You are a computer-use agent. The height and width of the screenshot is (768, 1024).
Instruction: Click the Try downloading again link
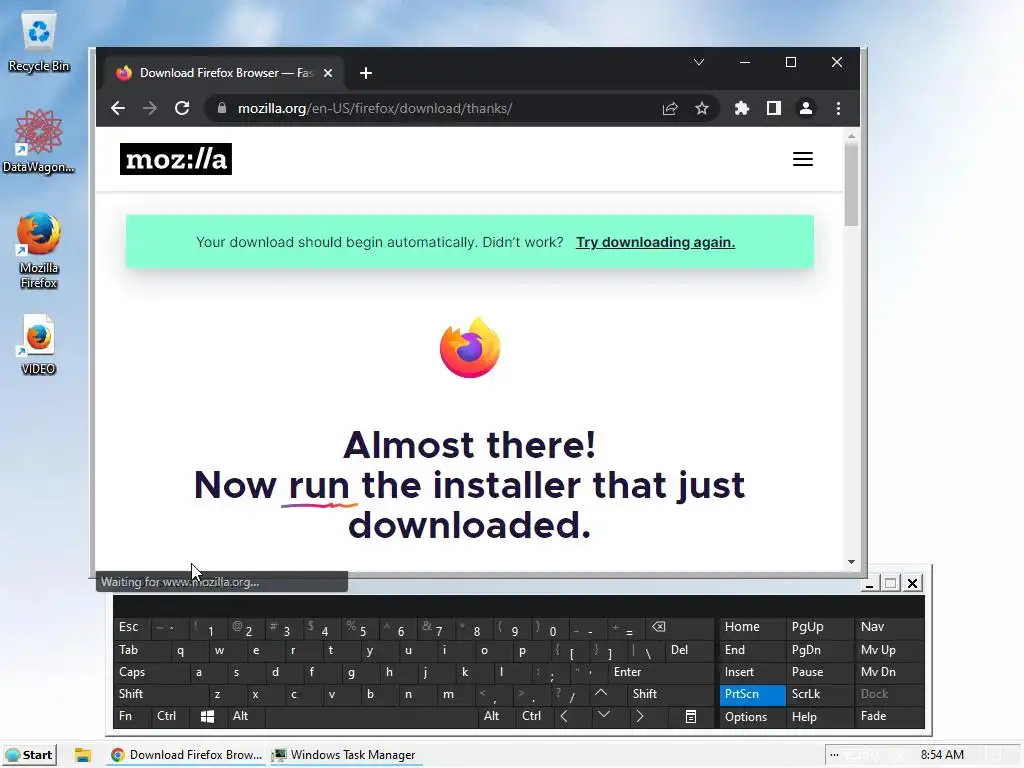click(655, 242)
